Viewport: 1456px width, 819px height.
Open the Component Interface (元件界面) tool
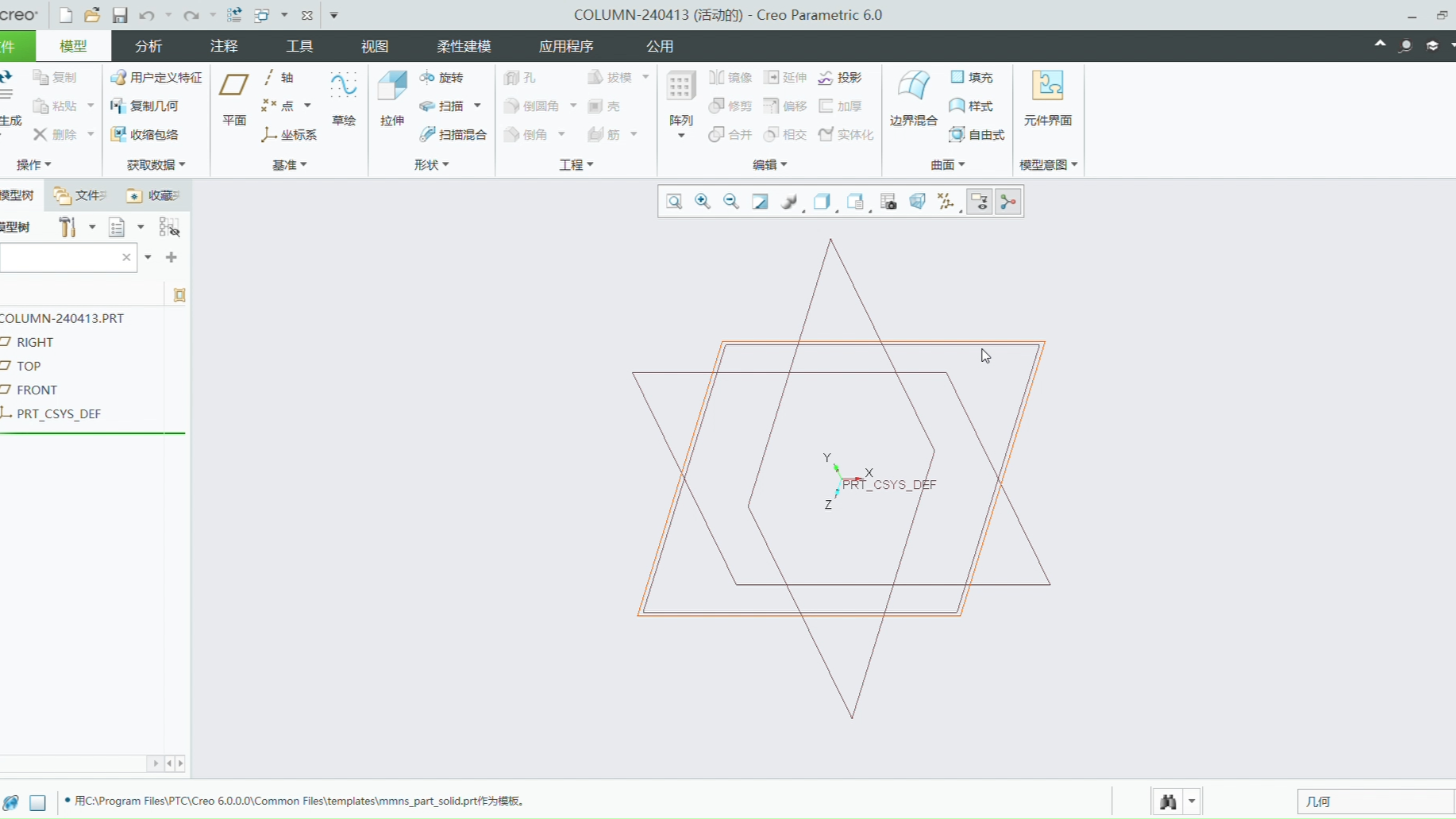1047,97
